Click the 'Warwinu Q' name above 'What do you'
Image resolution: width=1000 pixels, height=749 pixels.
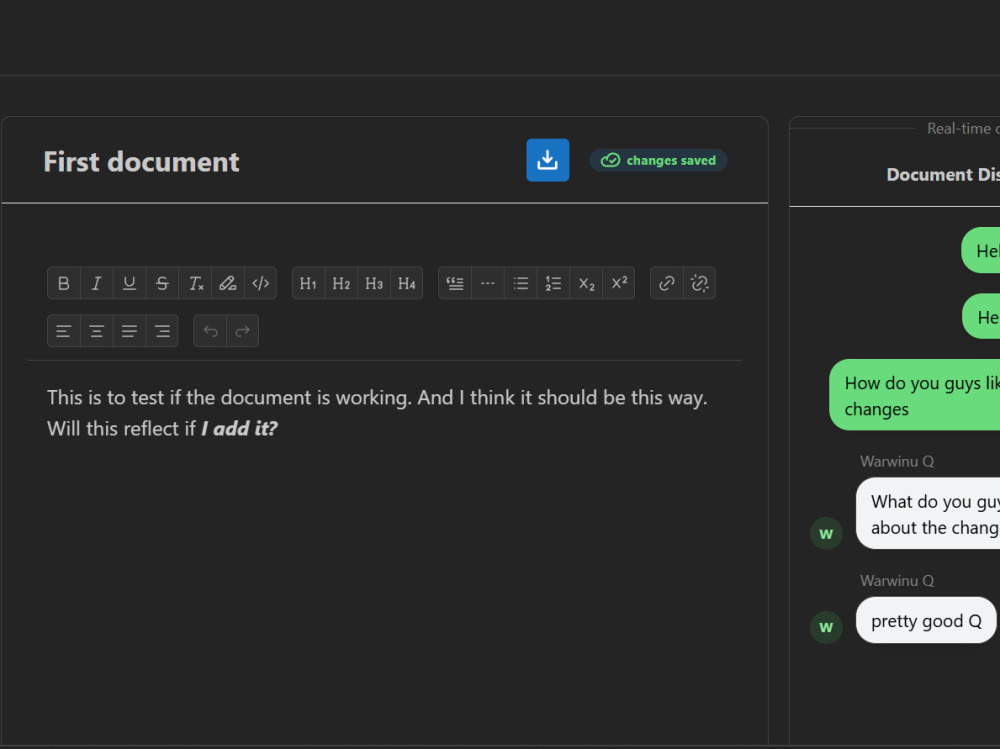tap(897, 461)
